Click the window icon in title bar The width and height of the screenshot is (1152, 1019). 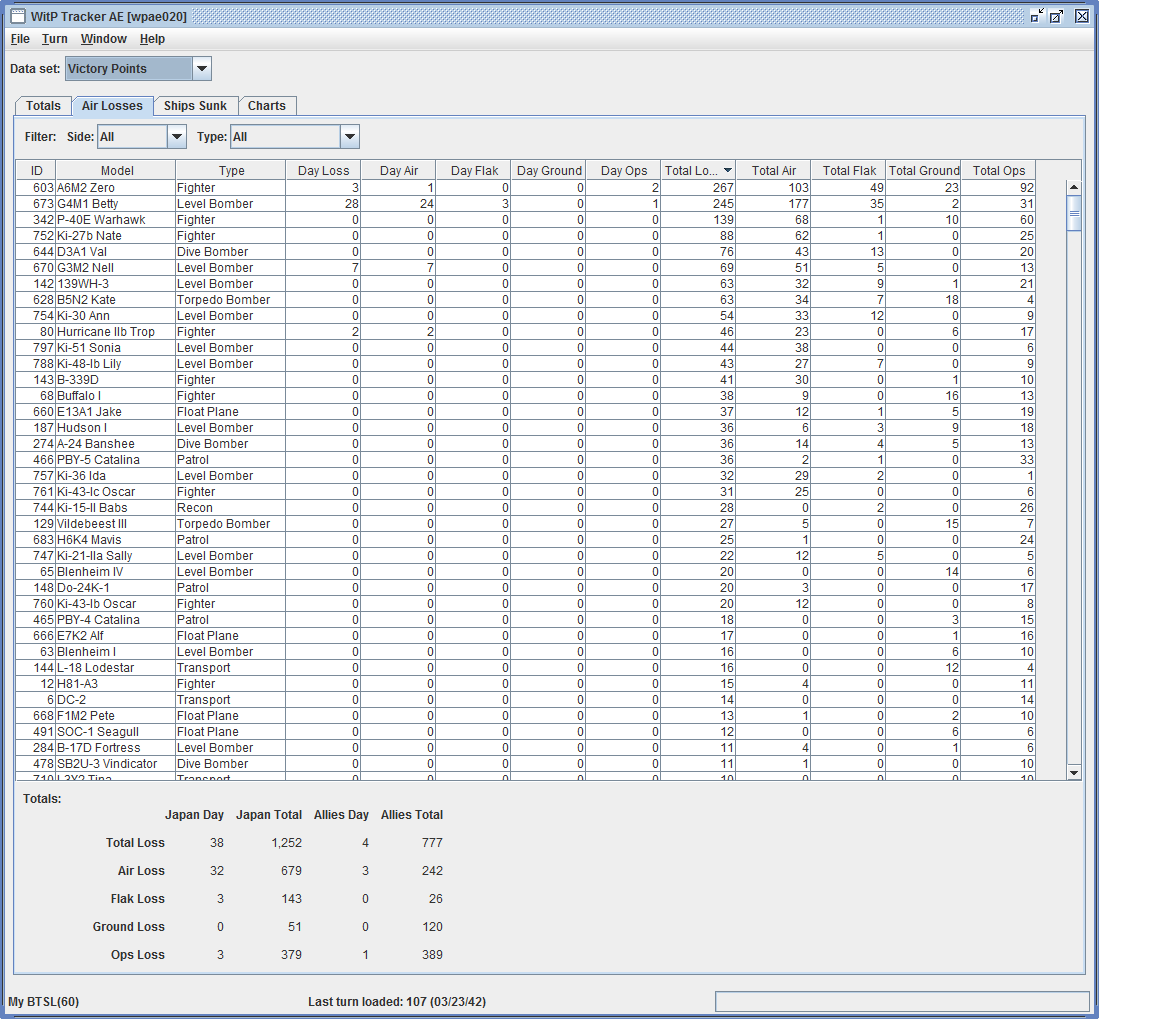pyautogui.click(x=18, y=16)
